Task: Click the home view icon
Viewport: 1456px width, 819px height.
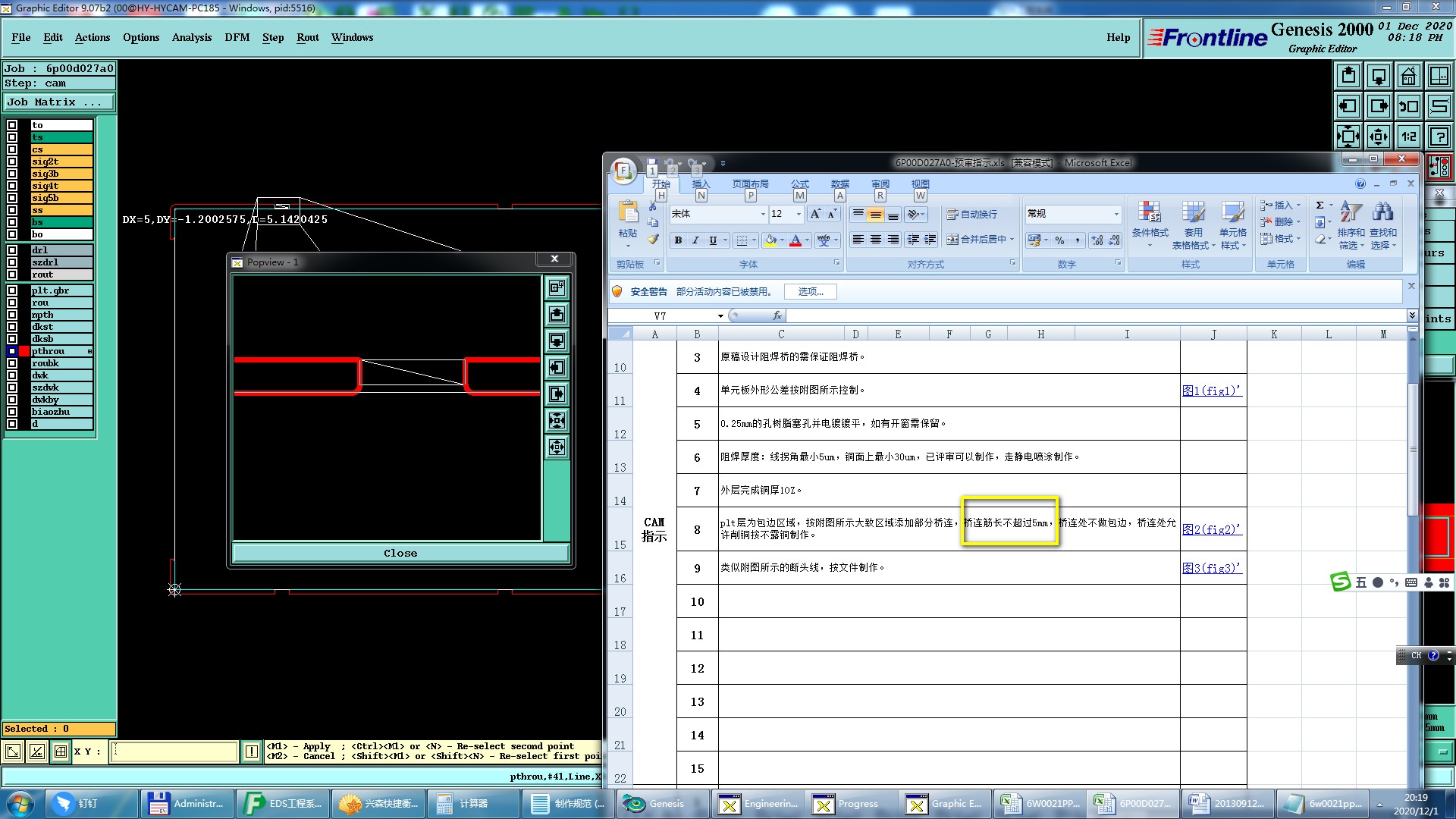Action: 1408,76
